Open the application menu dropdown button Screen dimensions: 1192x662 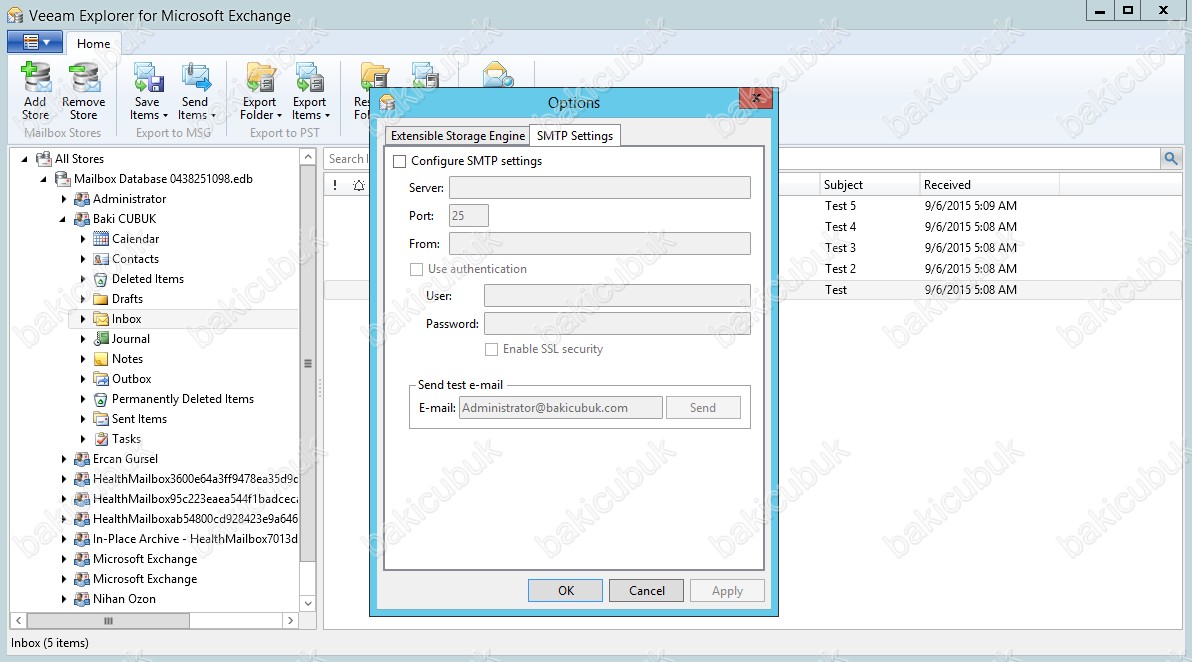tap(35, 43)
